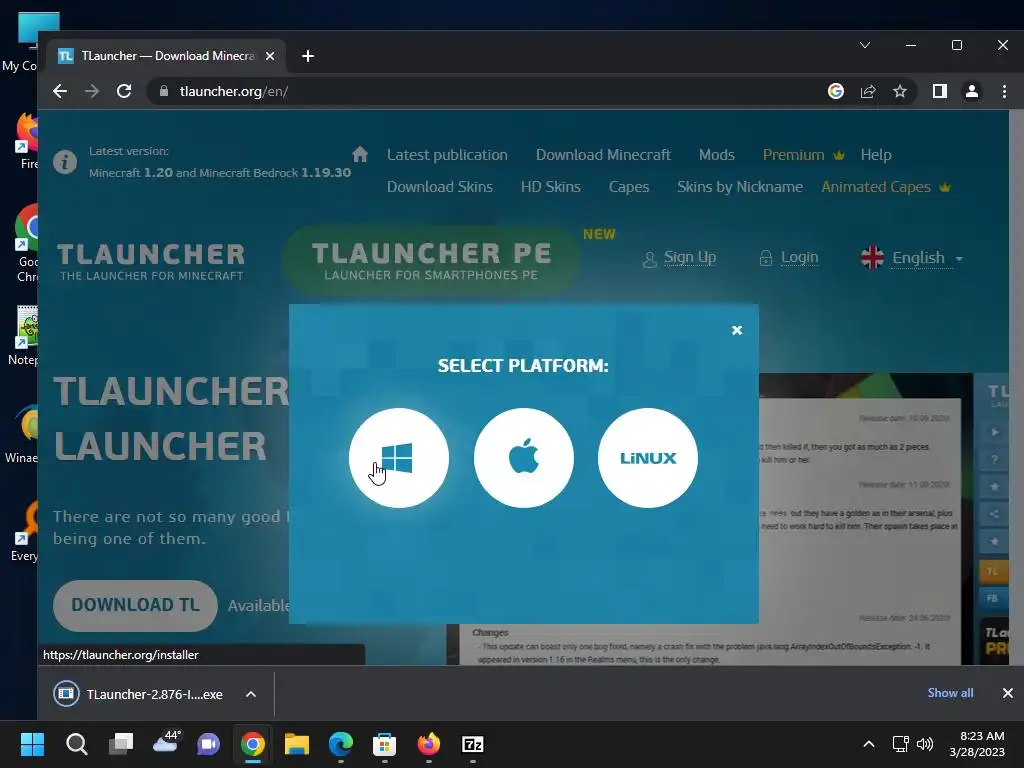Screen dimensions: 1024x768
Task: Click the address bar URL field
Action: 483,91
